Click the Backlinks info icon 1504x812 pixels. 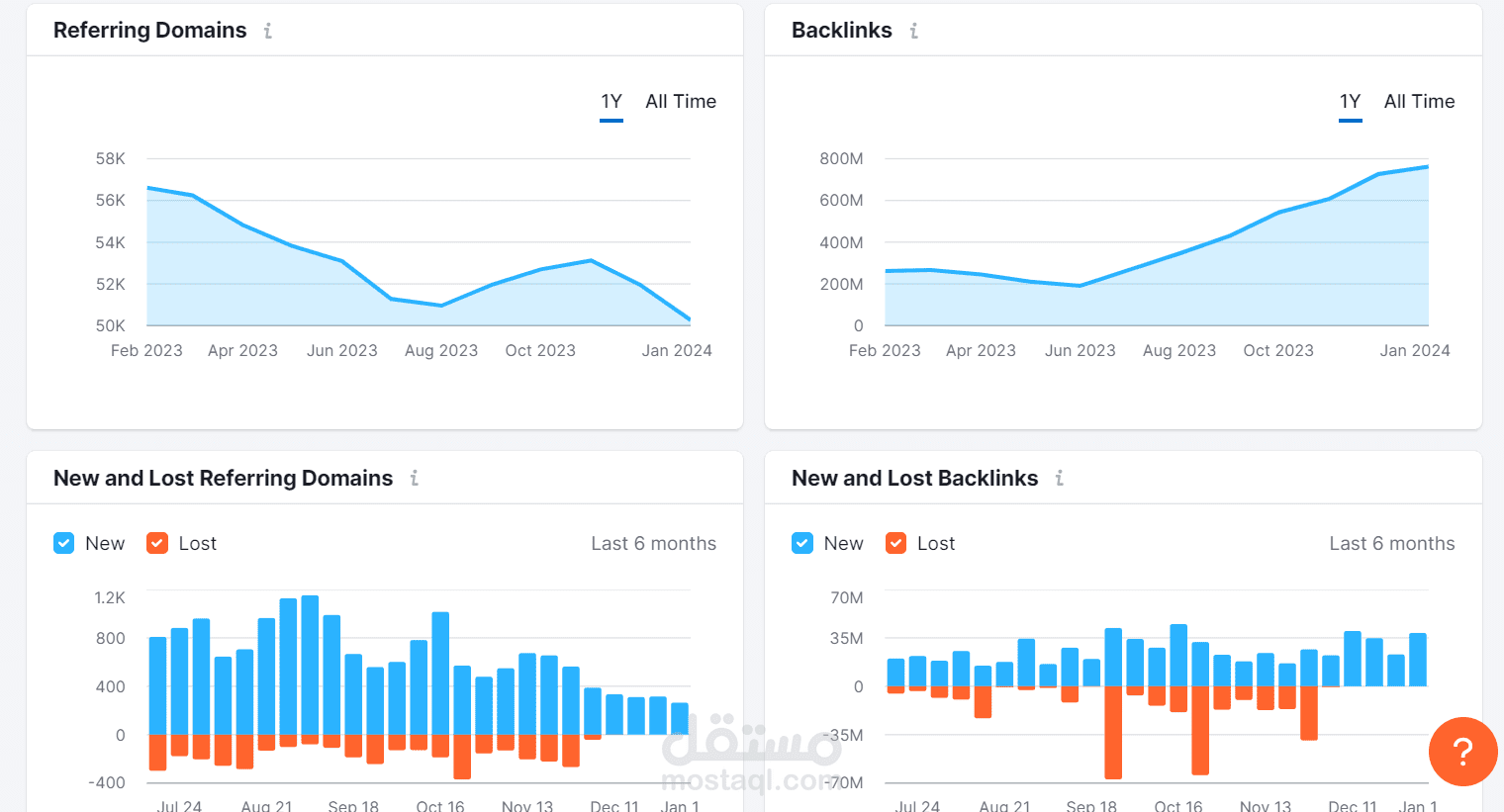pyautogui.click(x=913, y=31)
